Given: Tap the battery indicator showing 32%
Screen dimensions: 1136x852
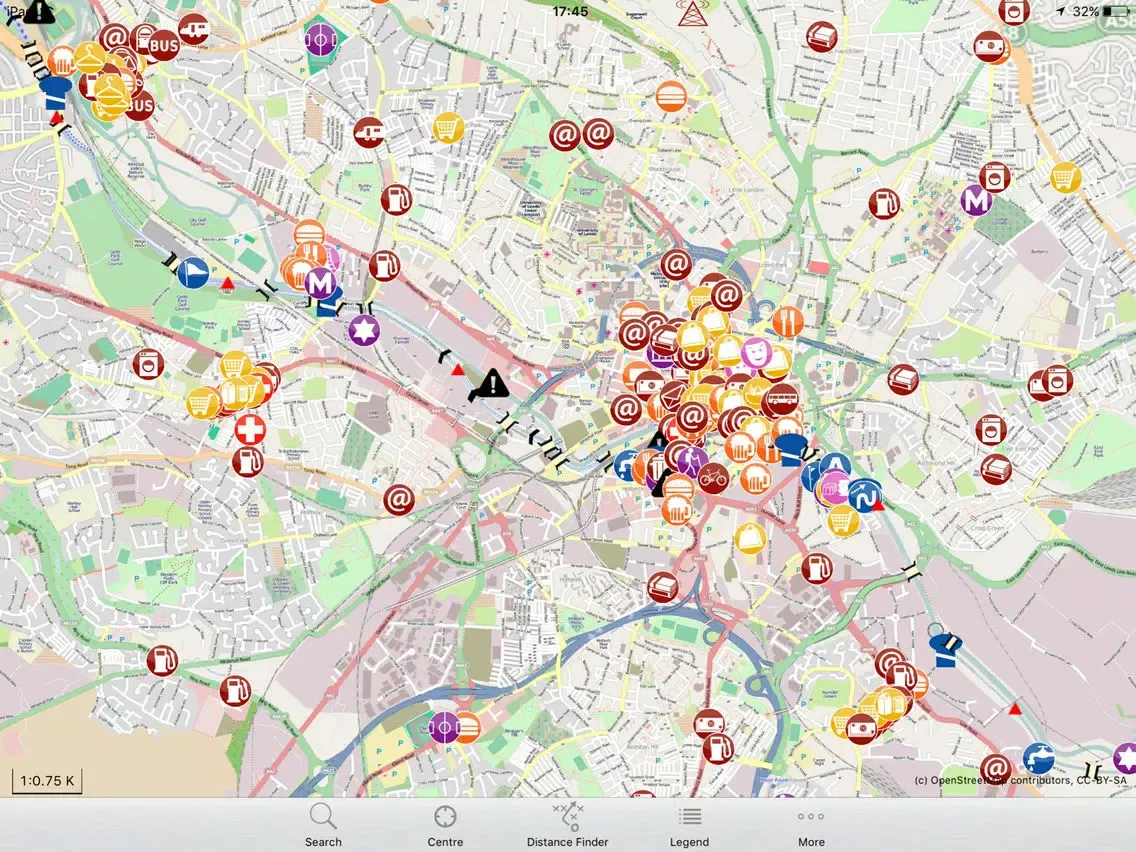Looking at the screenshot, I should (x=1116, y=11).
